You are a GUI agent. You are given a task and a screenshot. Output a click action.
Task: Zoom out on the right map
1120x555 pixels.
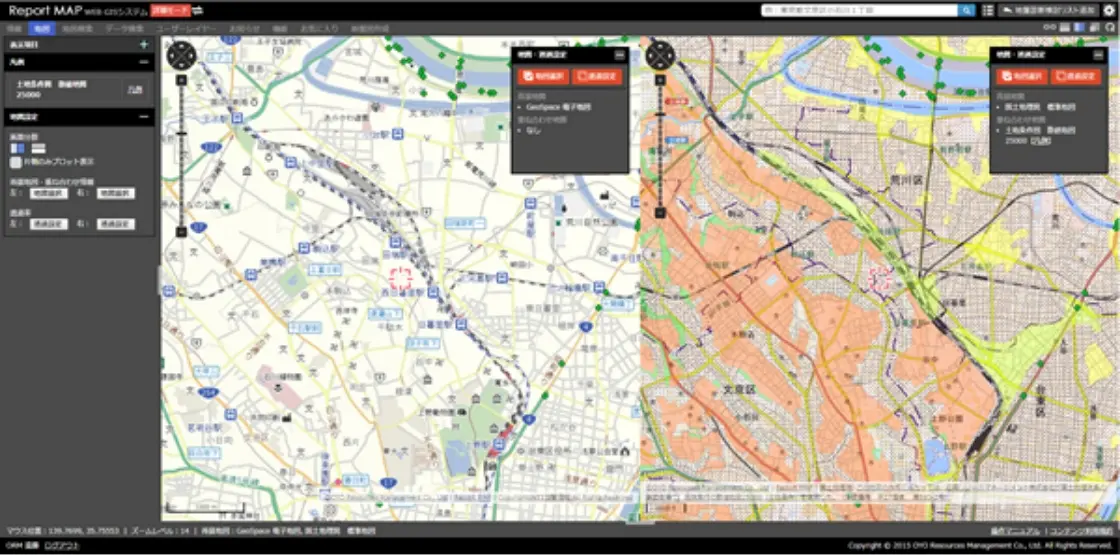click(x=660, y=212)
